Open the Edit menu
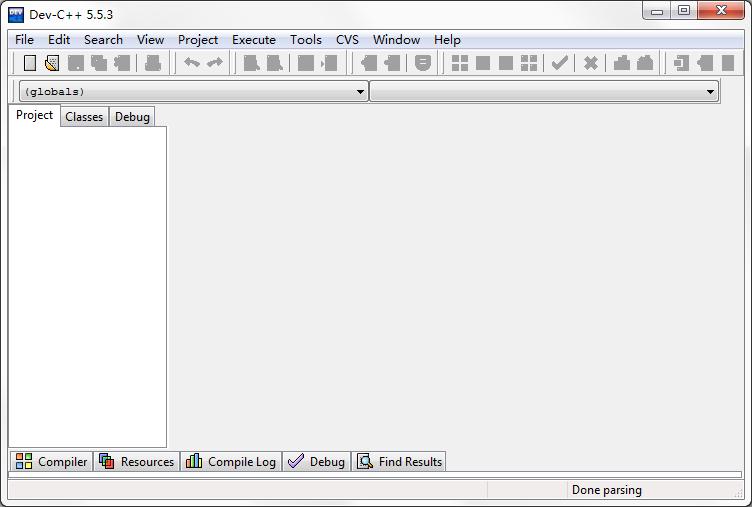The width and height of the screenshot is (752, 507). click(x=59, y=39)
